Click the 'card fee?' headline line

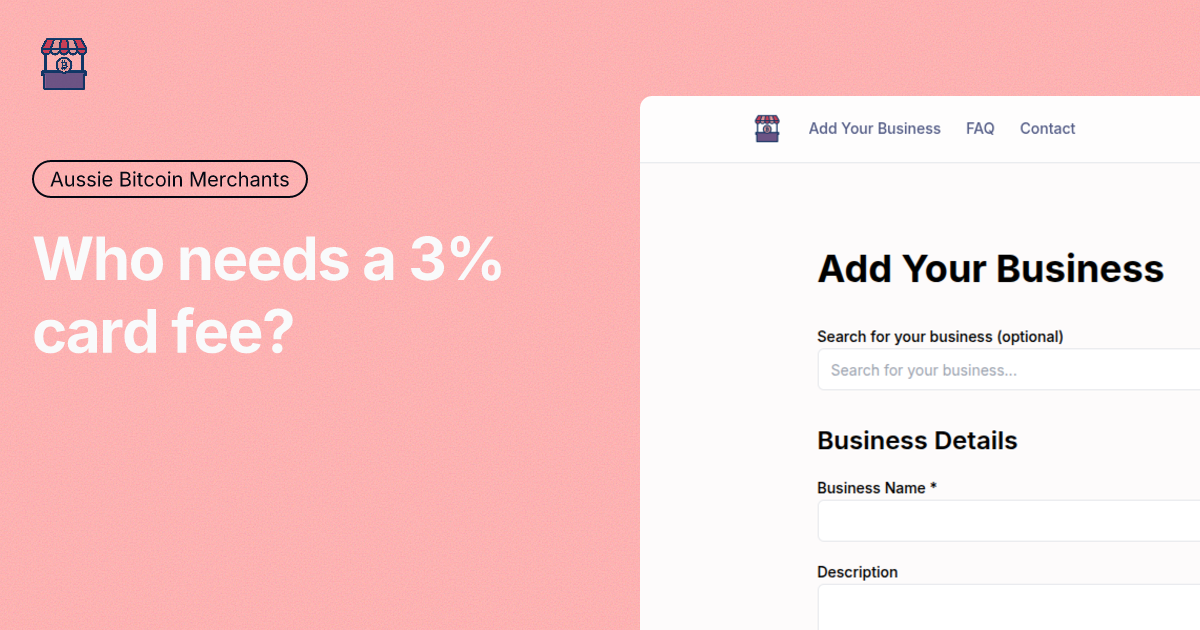162,332
